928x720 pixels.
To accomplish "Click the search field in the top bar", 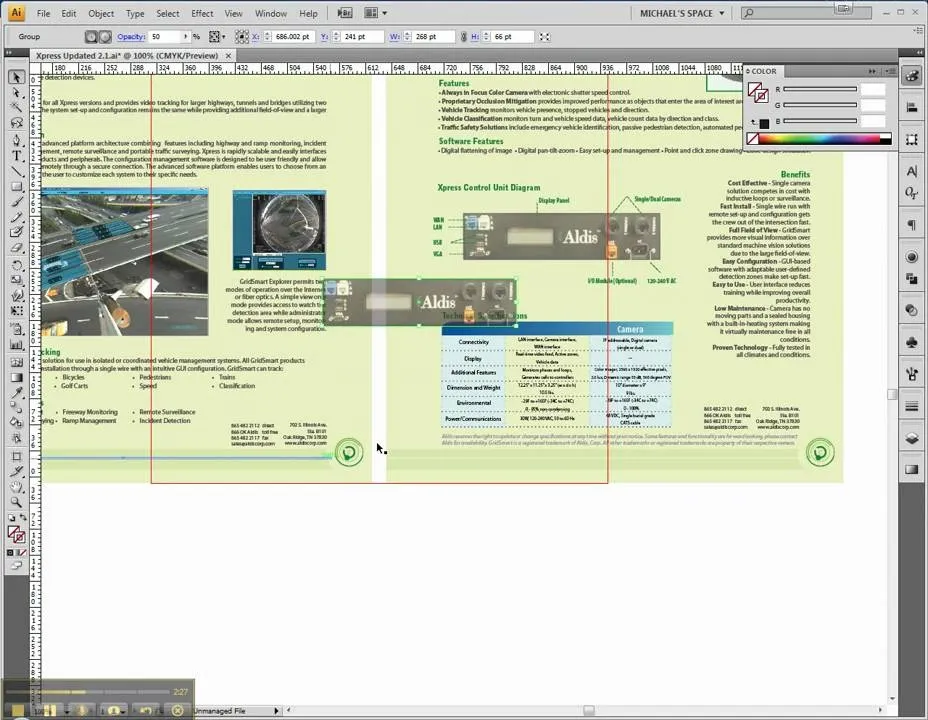I will point(807,12).
